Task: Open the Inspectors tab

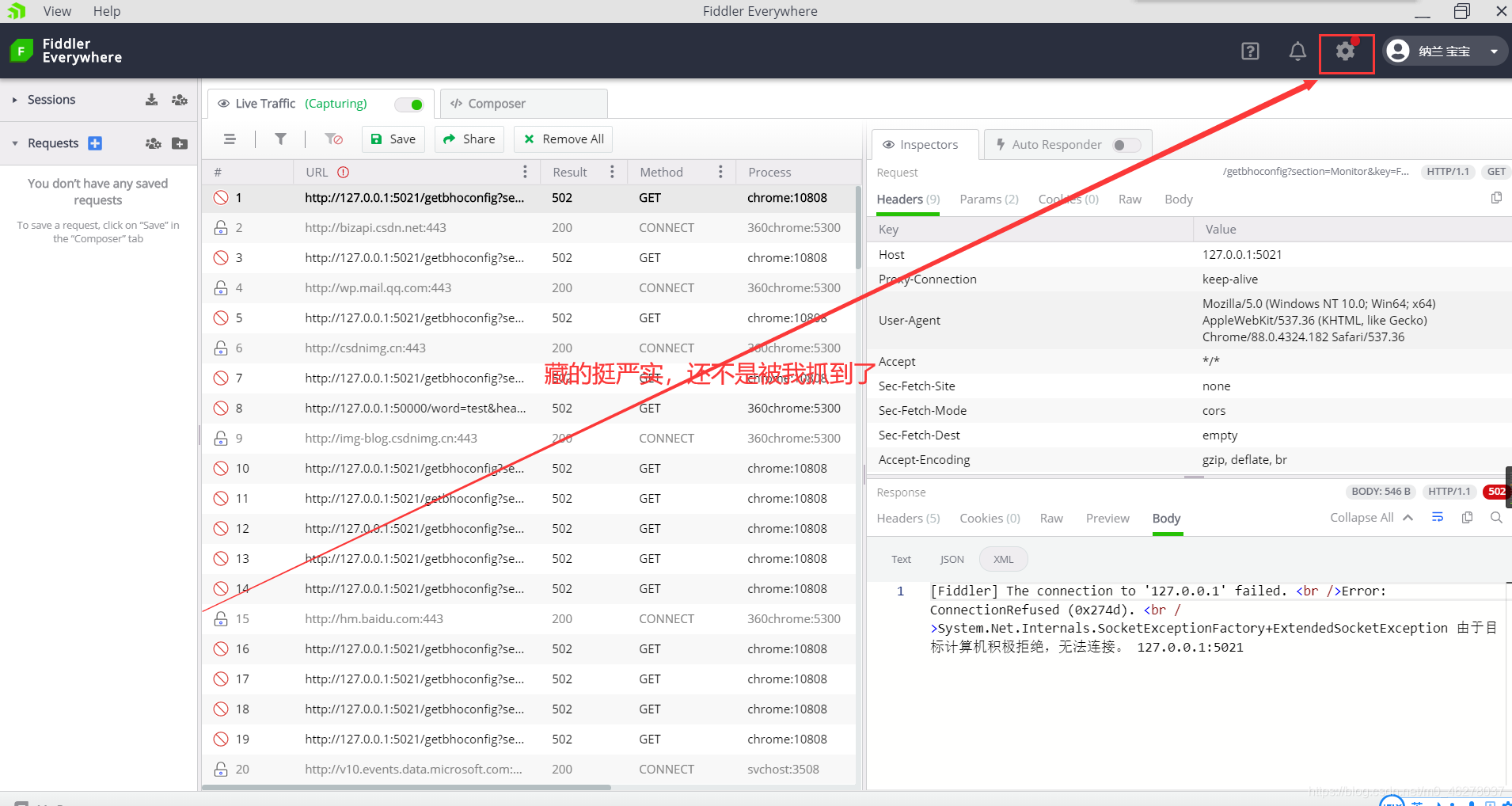Action: pos(925,145)
